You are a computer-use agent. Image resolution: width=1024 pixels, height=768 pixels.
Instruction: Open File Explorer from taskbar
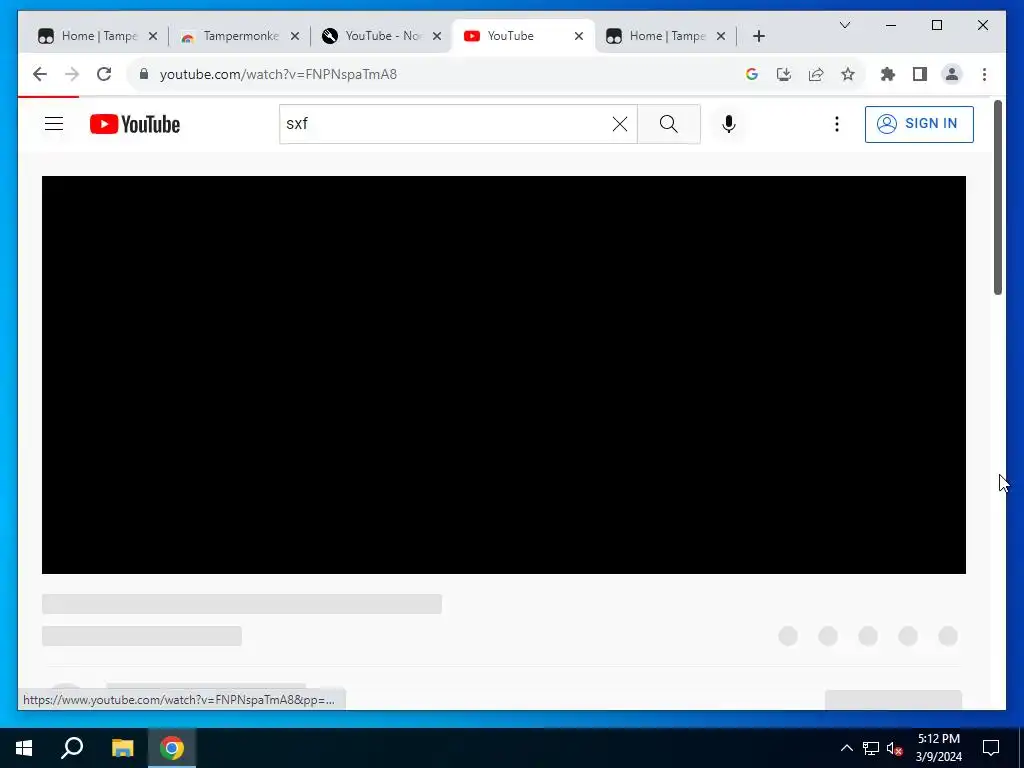[x=122, y=748]
